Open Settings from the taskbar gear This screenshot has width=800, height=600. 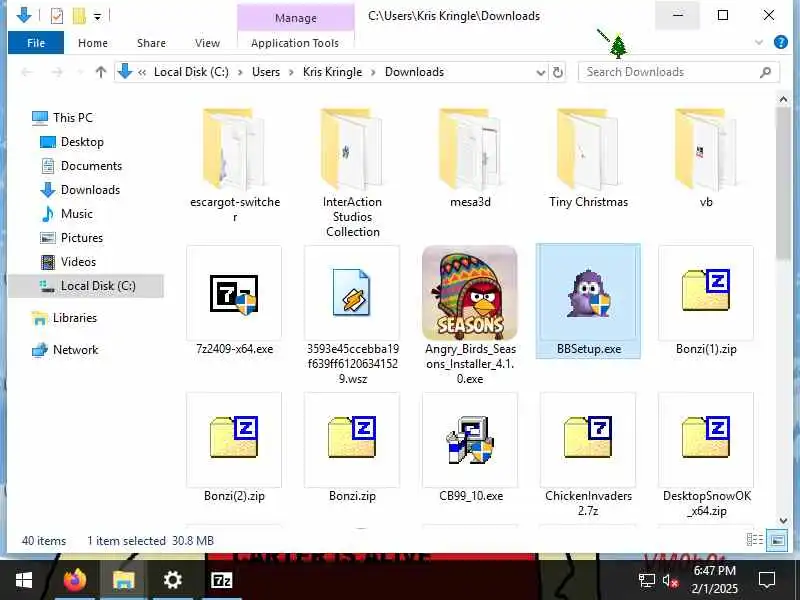[172, 580]
